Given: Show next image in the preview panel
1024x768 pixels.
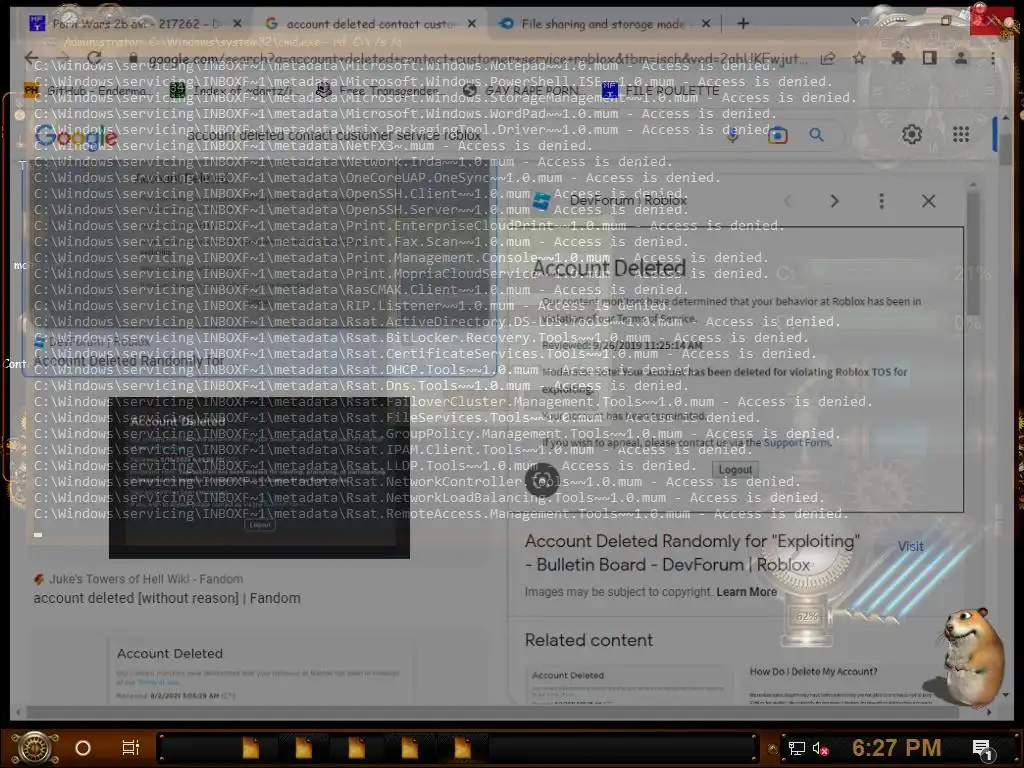Looking at the screenshot, I should [x=834, y=201].
